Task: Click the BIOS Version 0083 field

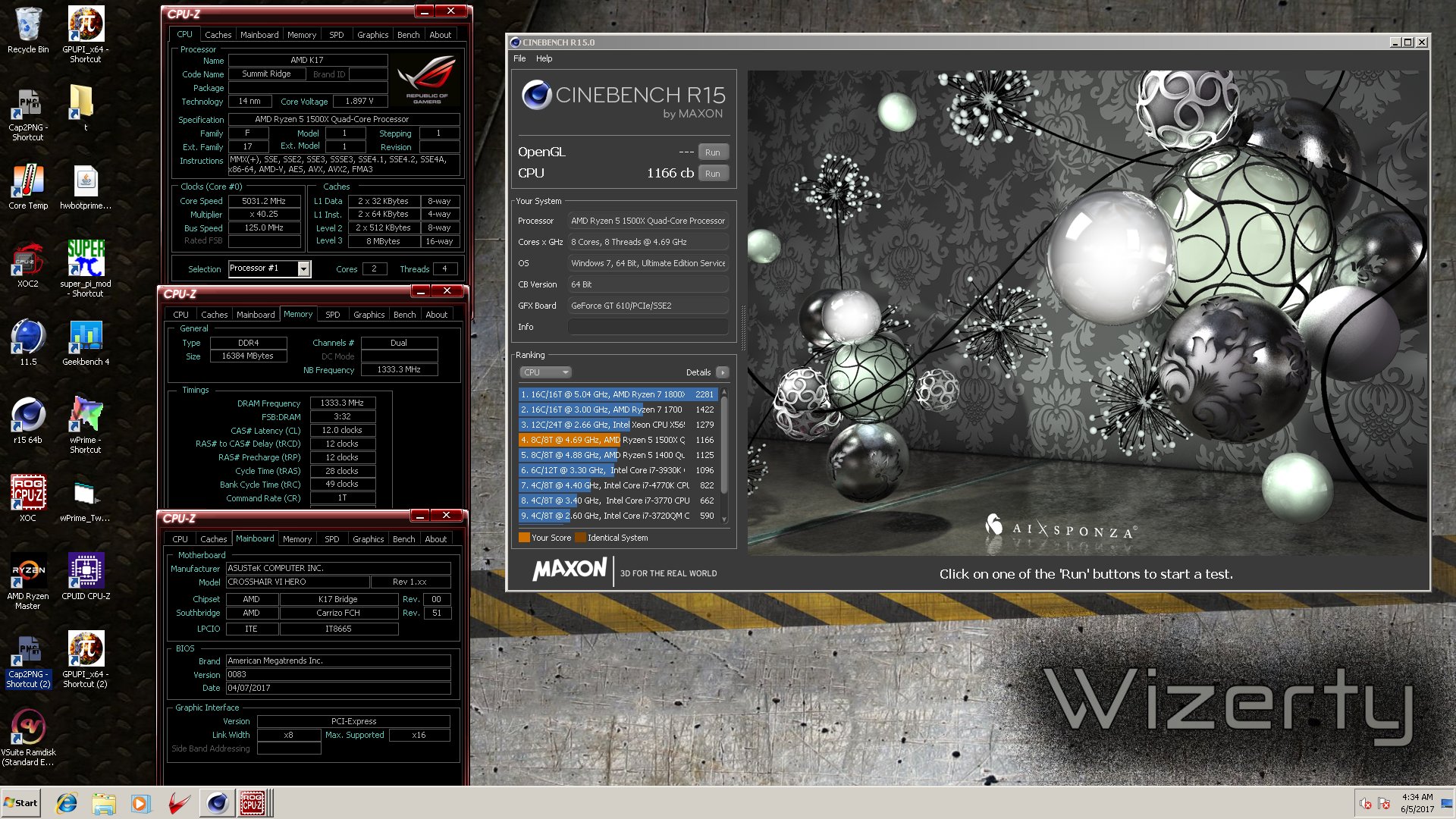Action: (338, 675)
